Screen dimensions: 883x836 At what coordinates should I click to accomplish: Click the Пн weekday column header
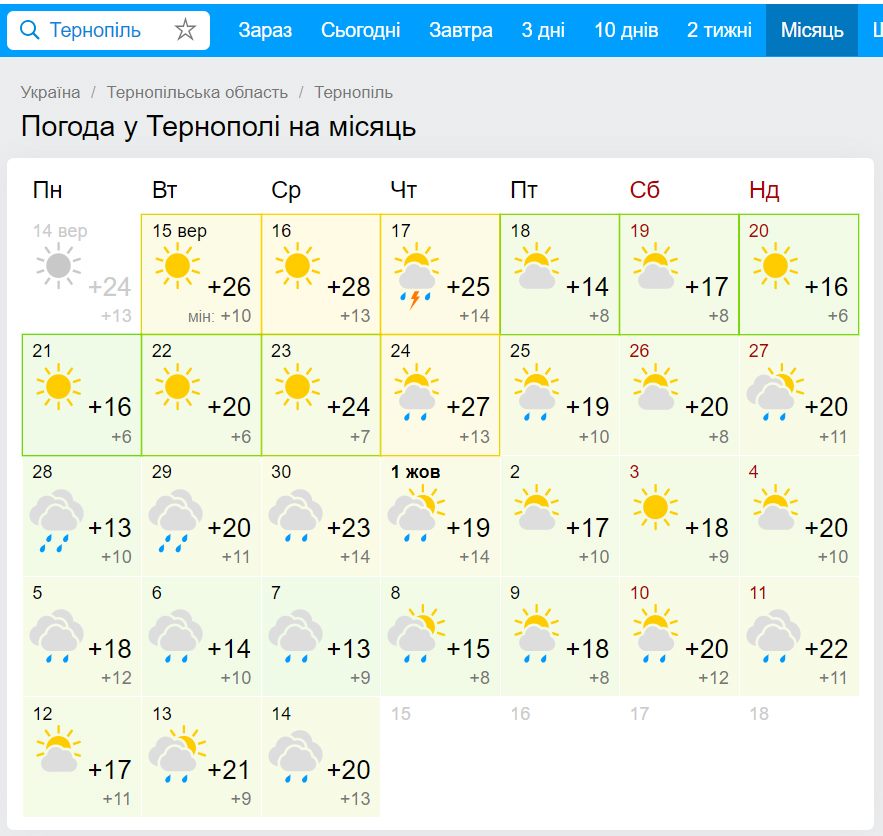click(x=47, y=190)
